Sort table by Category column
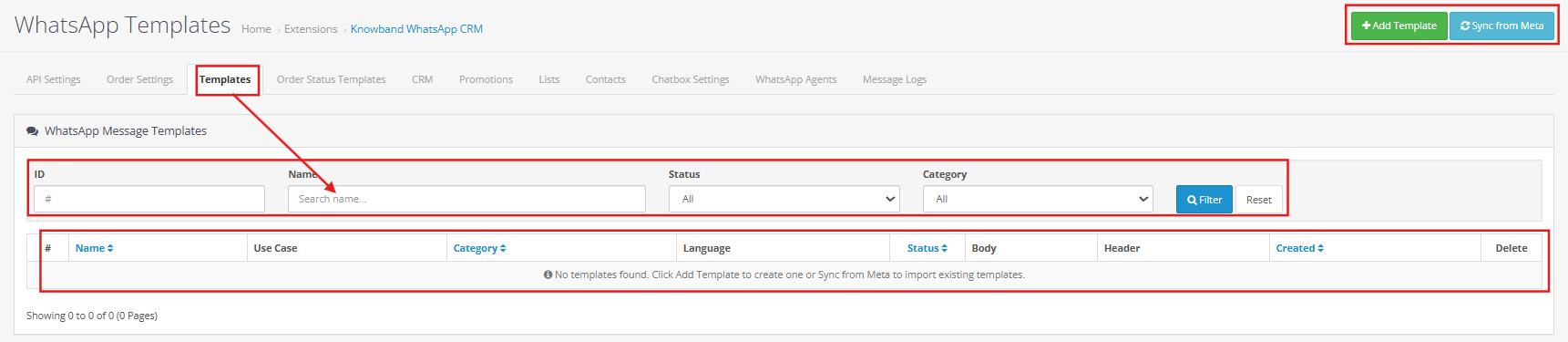The image size is (1568, 342). 479,248
